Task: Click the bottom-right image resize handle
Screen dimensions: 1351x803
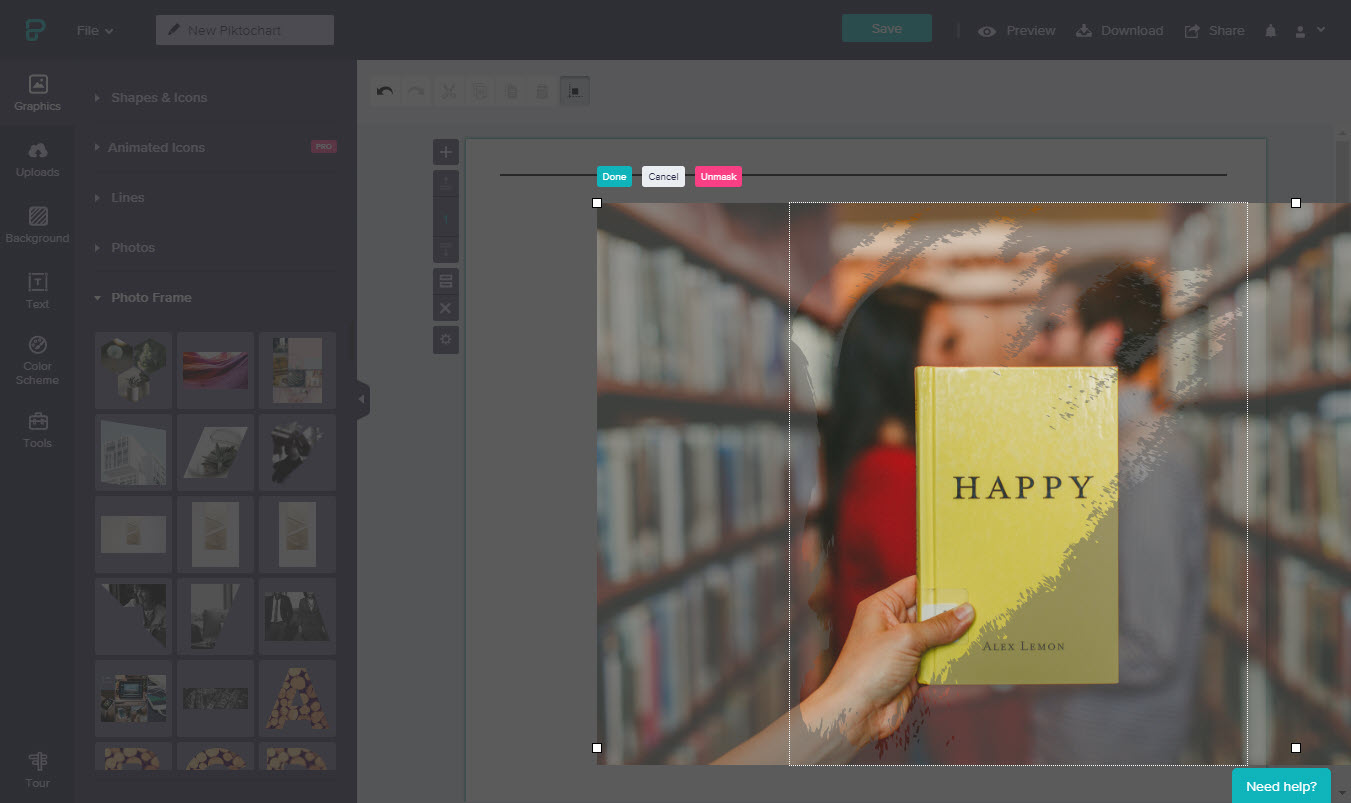Action: [x=1296, y=748]
